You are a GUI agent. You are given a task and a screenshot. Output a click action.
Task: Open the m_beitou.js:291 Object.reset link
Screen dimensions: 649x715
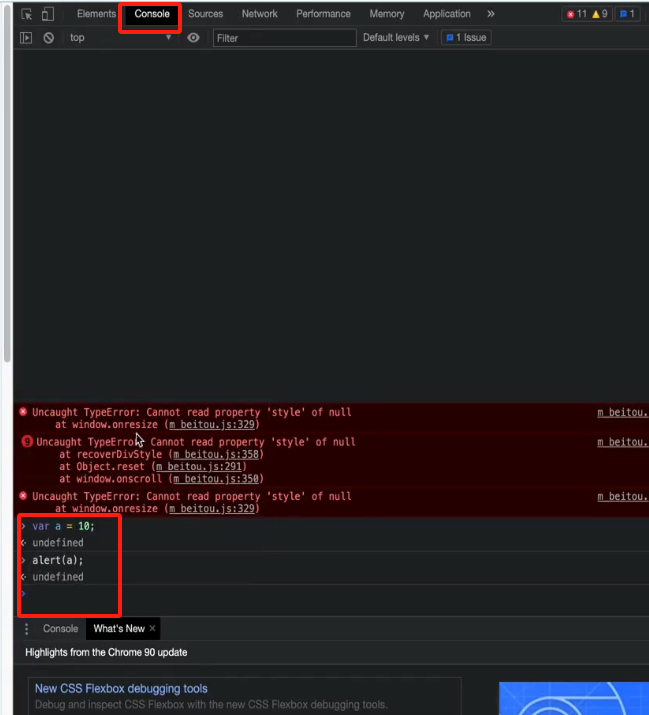pyautogui.click(x=199, y=466)
